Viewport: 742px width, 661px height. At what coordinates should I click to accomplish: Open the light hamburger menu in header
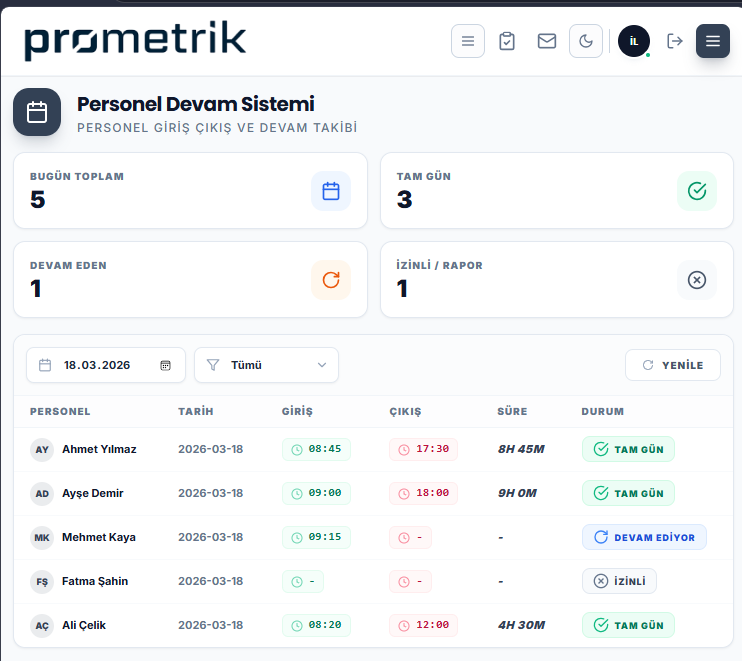pos(468,41)
